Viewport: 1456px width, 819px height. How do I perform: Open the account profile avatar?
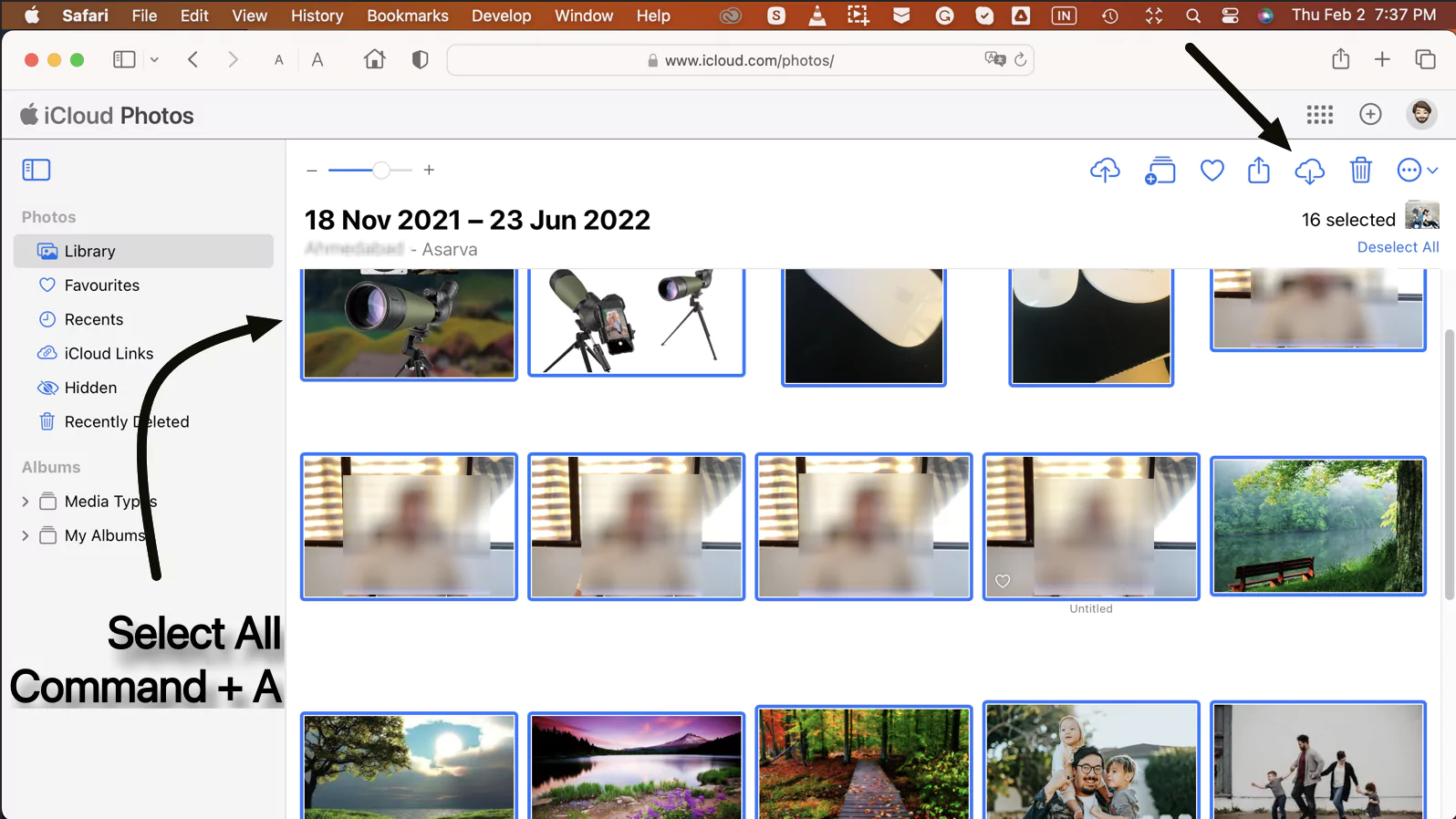(x=1421, y=114)
